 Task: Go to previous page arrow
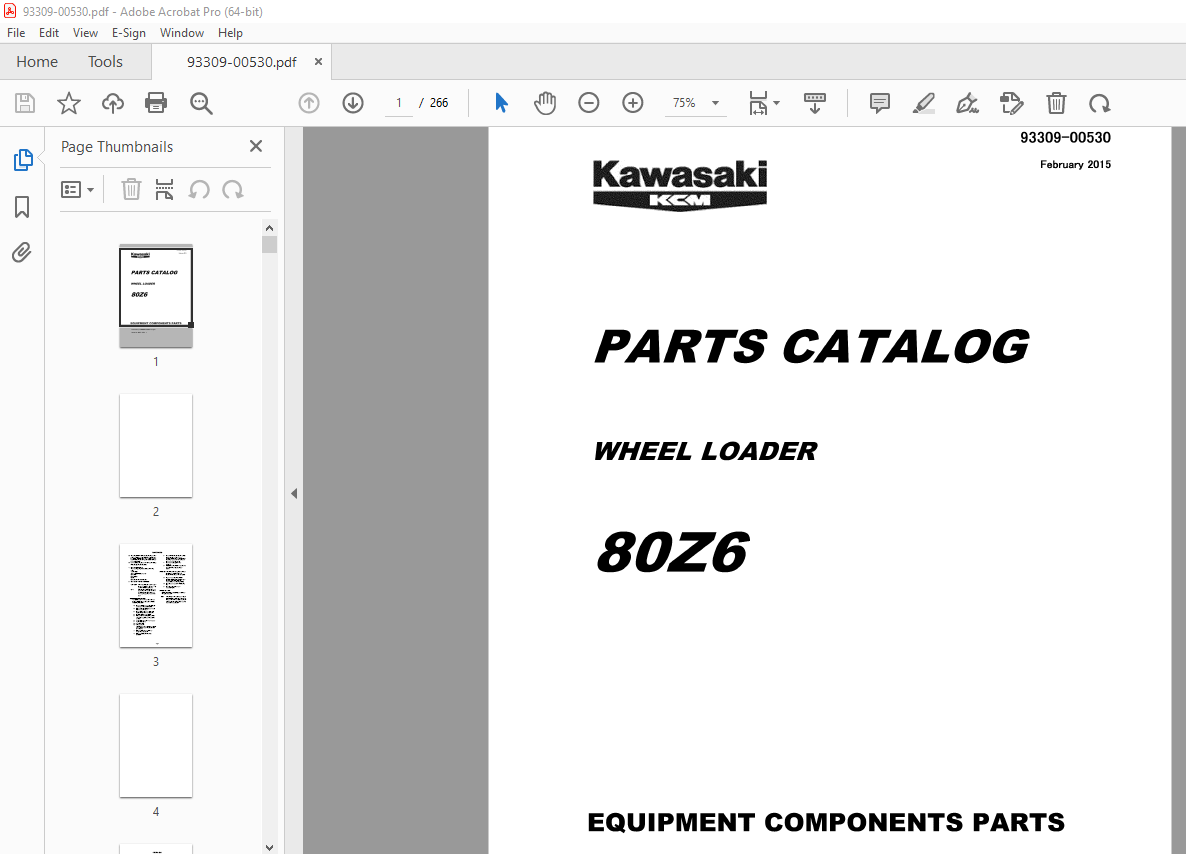[x=309, y=103]
